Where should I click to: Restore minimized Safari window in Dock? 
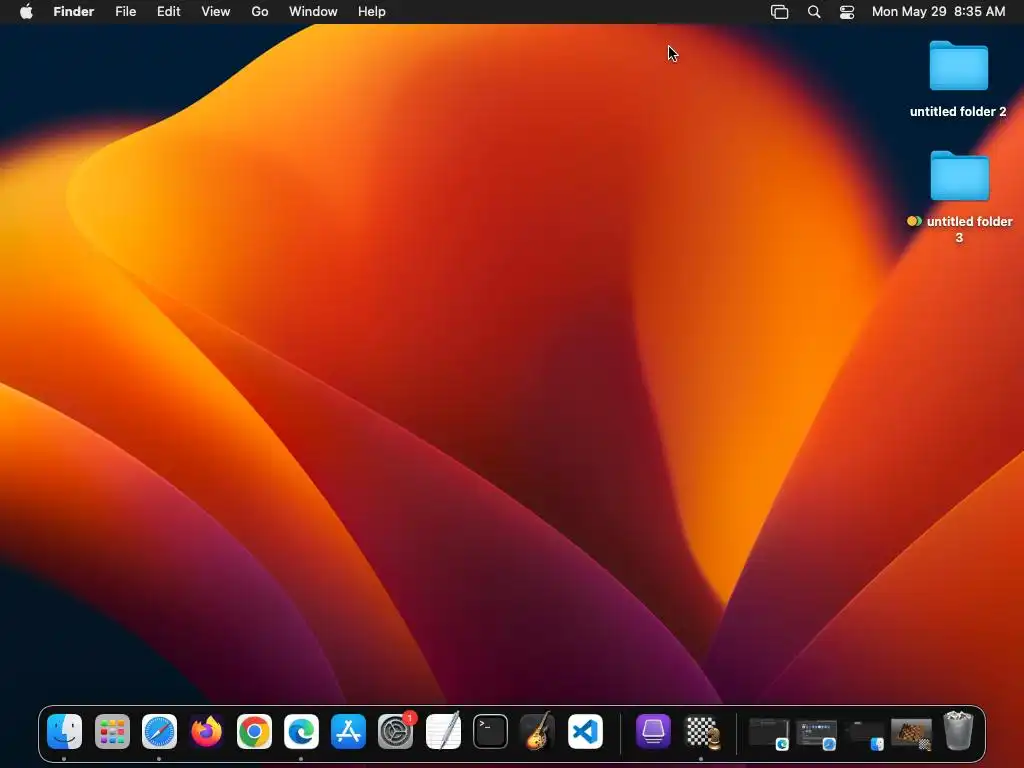click(x=816, y=735)
